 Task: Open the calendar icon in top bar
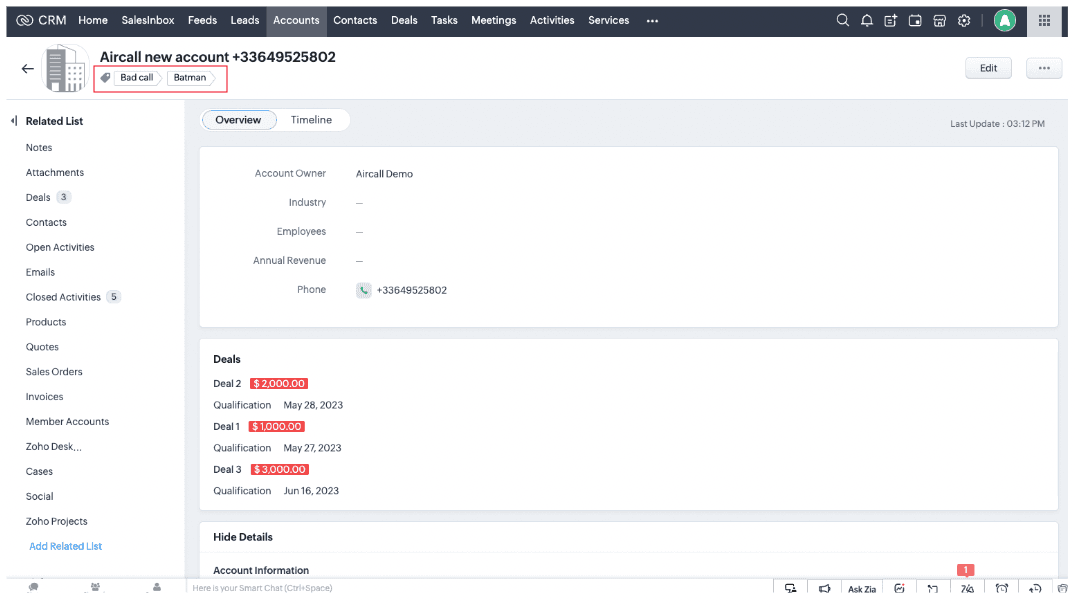point(915,20)
